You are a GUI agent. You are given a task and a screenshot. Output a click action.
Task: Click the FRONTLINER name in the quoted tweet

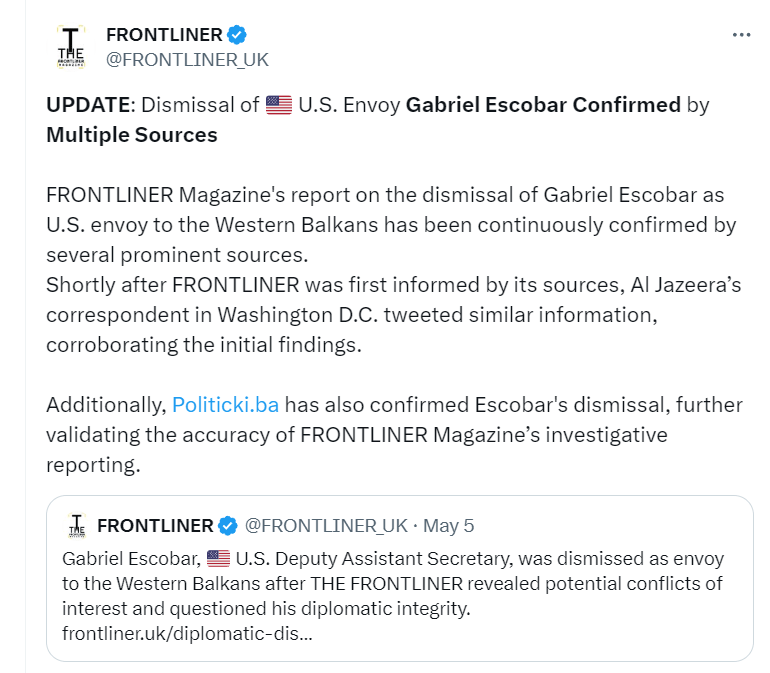[155, 526]
